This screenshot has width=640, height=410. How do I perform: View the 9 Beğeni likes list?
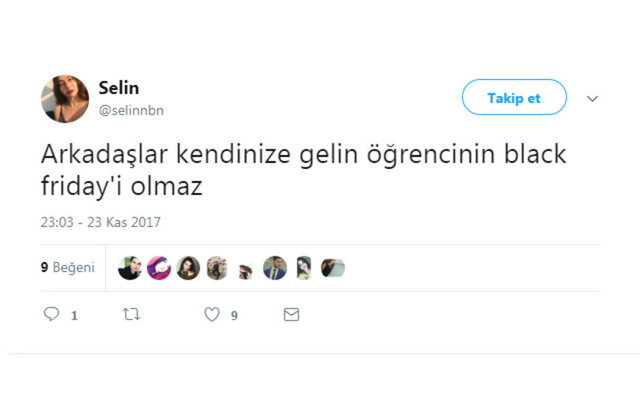[x=68, y=267]
